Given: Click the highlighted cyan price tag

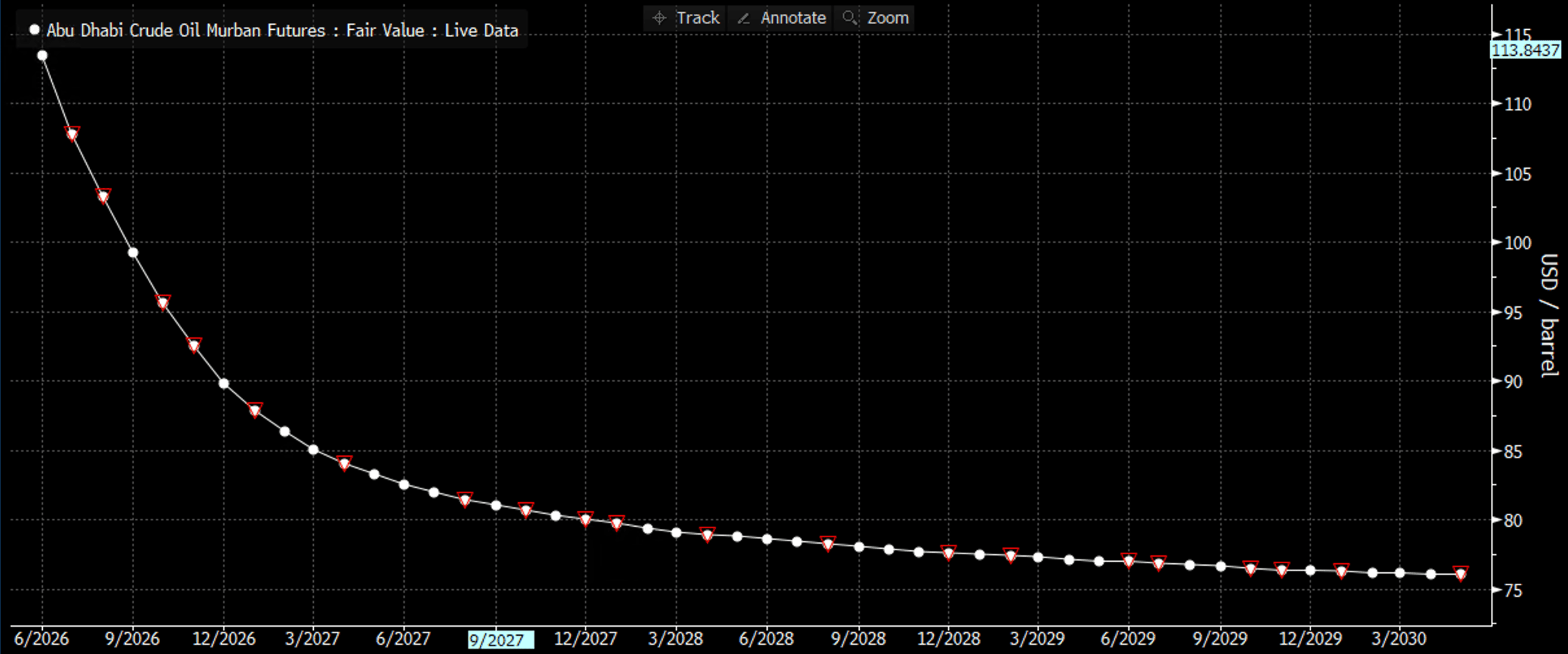Looking at the screenshot, I should 1527,50.
